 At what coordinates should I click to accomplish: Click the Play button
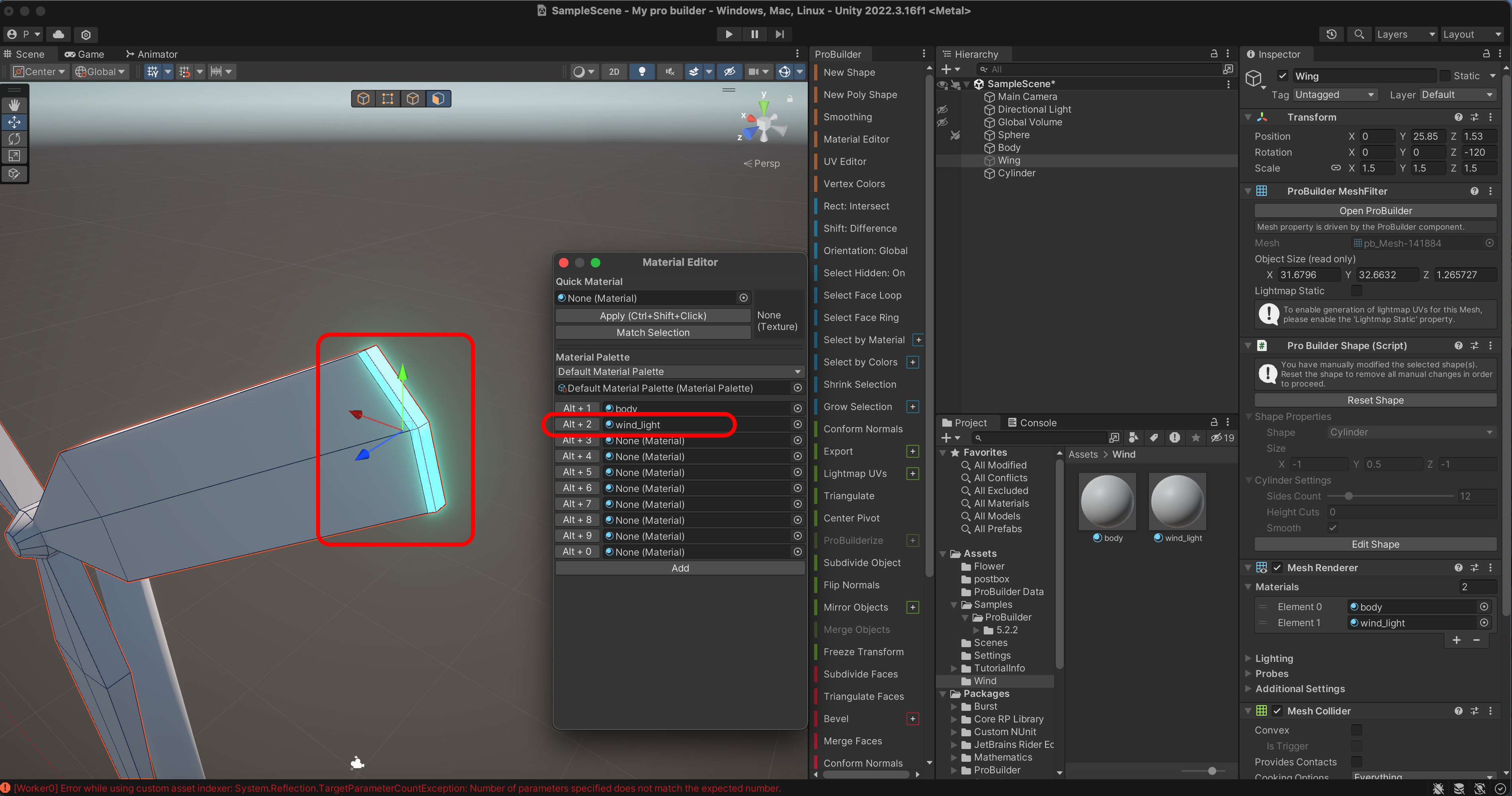(729, 34)
